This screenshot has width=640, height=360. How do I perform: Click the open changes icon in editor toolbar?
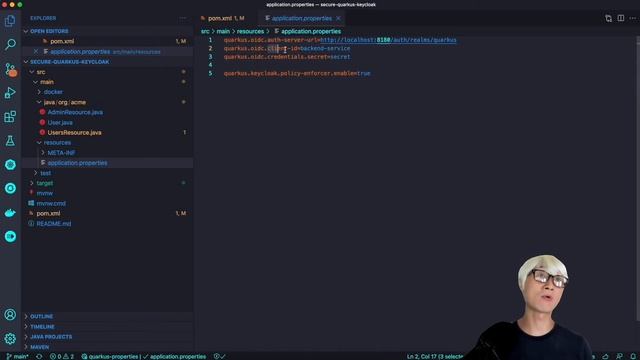(608, 18)
